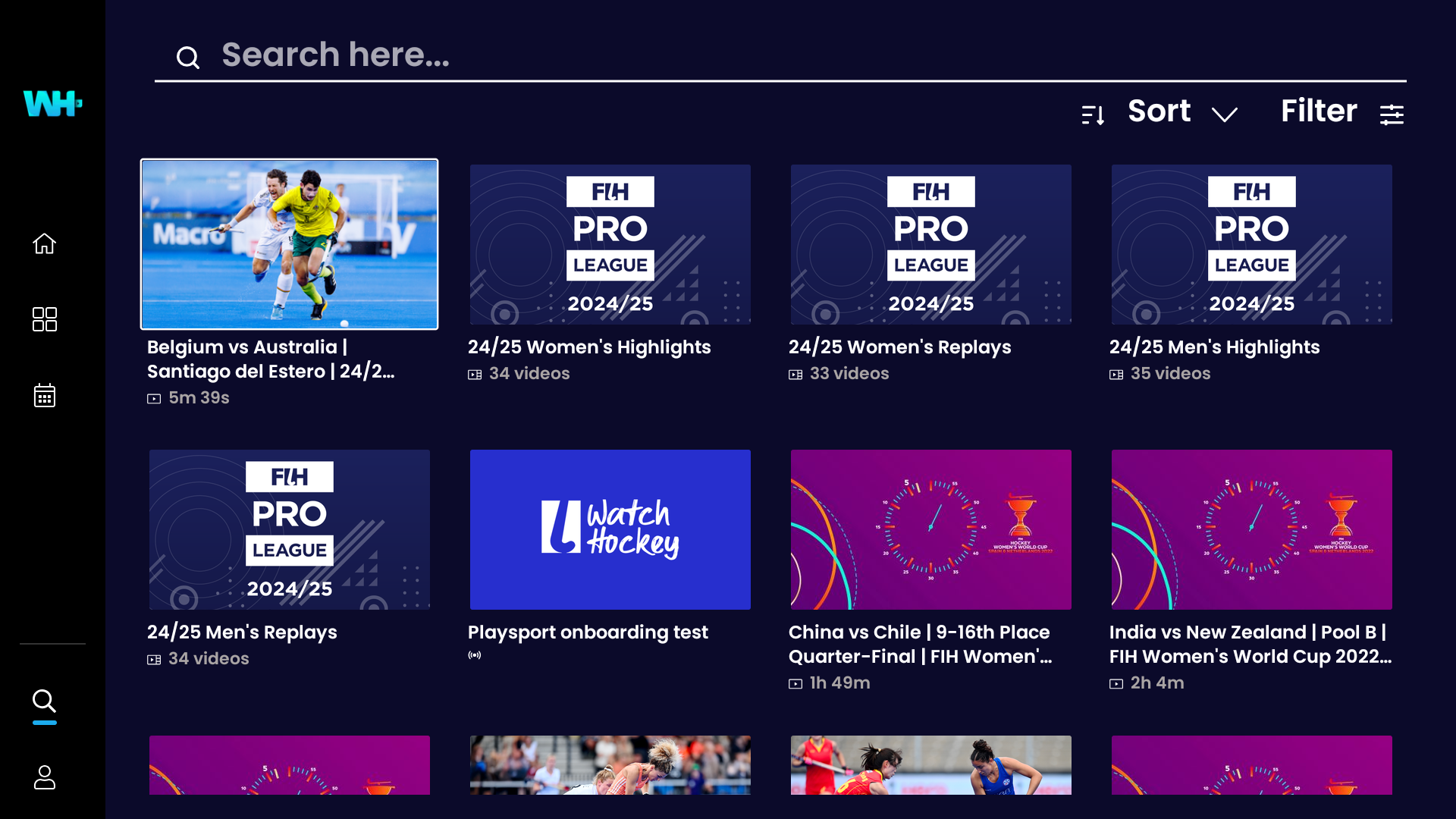Click the 5m 39s duration text

(199, 398)
